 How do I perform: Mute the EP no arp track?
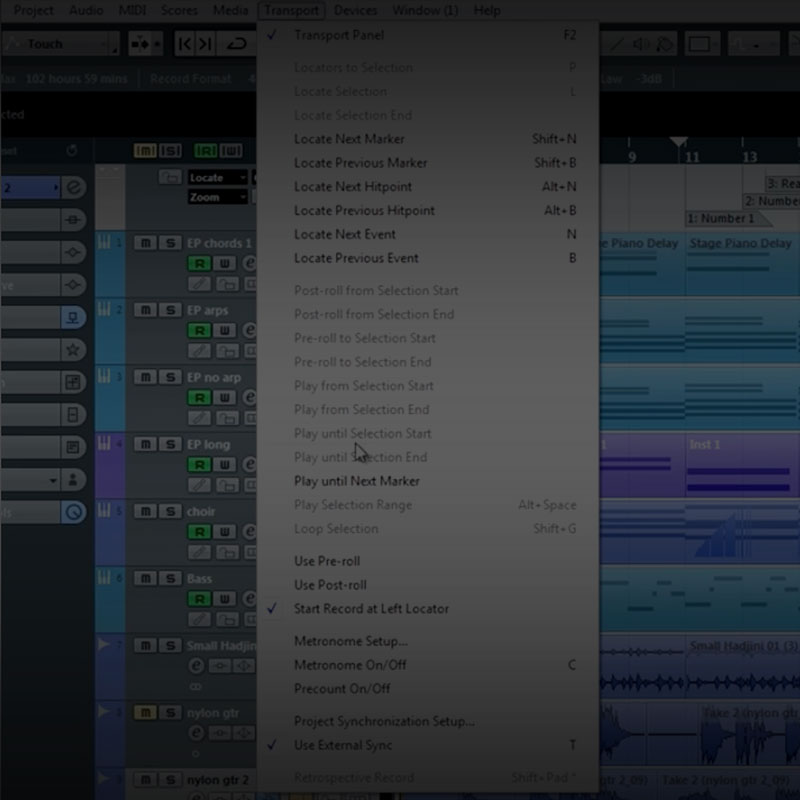click(x=145, y=378)
